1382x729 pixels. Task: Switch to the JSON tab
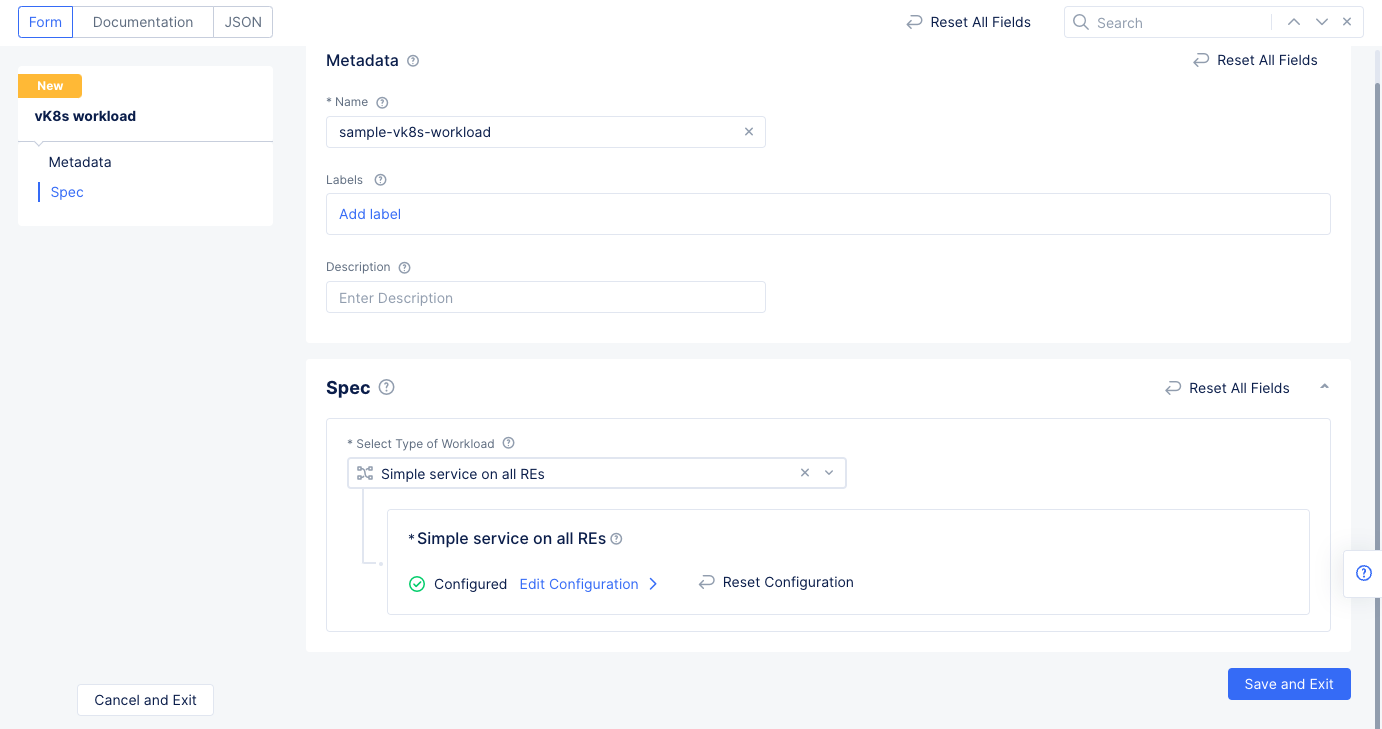pyautogui.click(x=243, y=22)
